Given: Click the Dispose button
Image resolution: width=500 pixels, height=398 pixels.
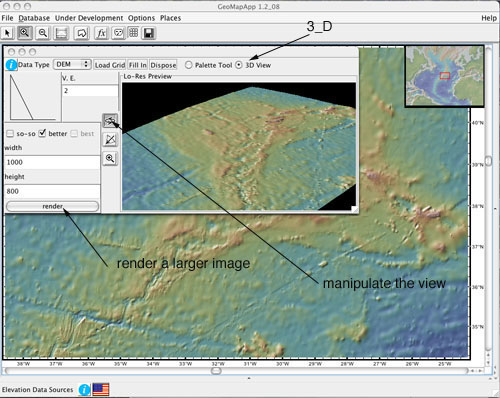Looking at the screenshot, I should tap(163, 65).
